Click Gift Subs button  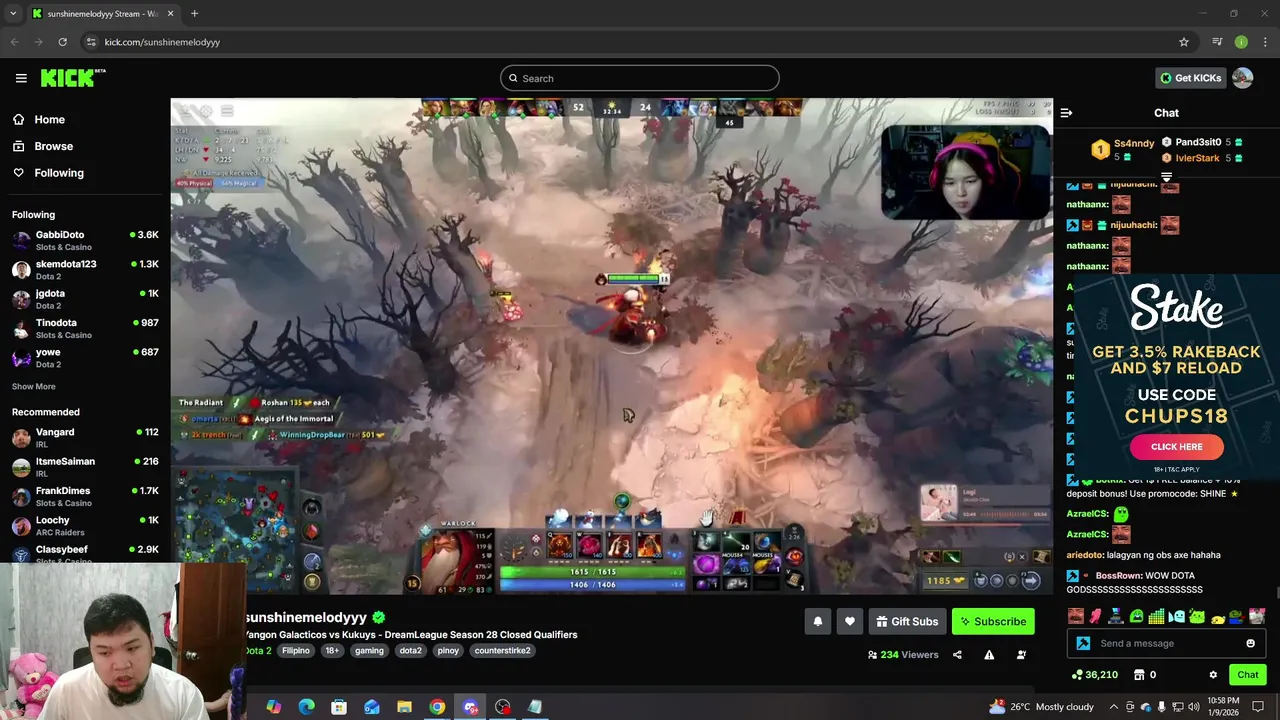pos(907,622)
